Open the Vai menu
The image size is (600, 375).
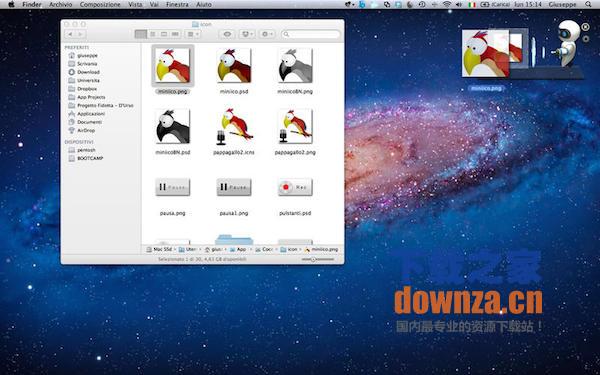pyautogui.click(x=154, y=5)
